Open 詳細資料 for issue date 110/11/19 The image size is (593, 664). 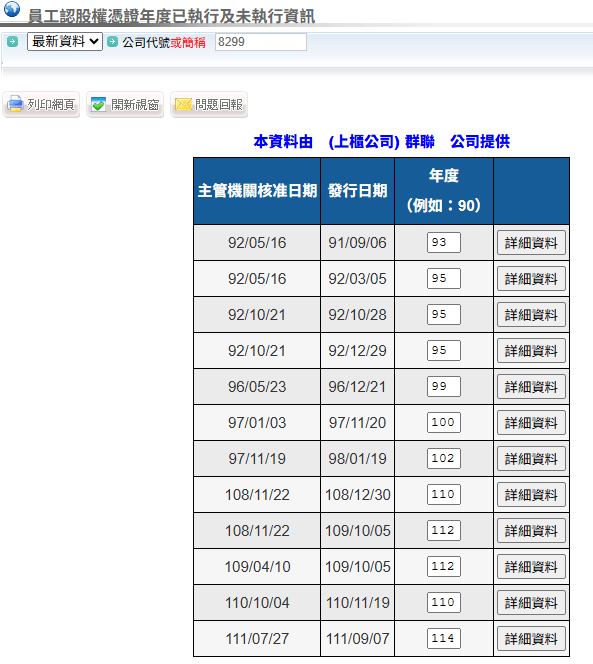pos(531,603)
